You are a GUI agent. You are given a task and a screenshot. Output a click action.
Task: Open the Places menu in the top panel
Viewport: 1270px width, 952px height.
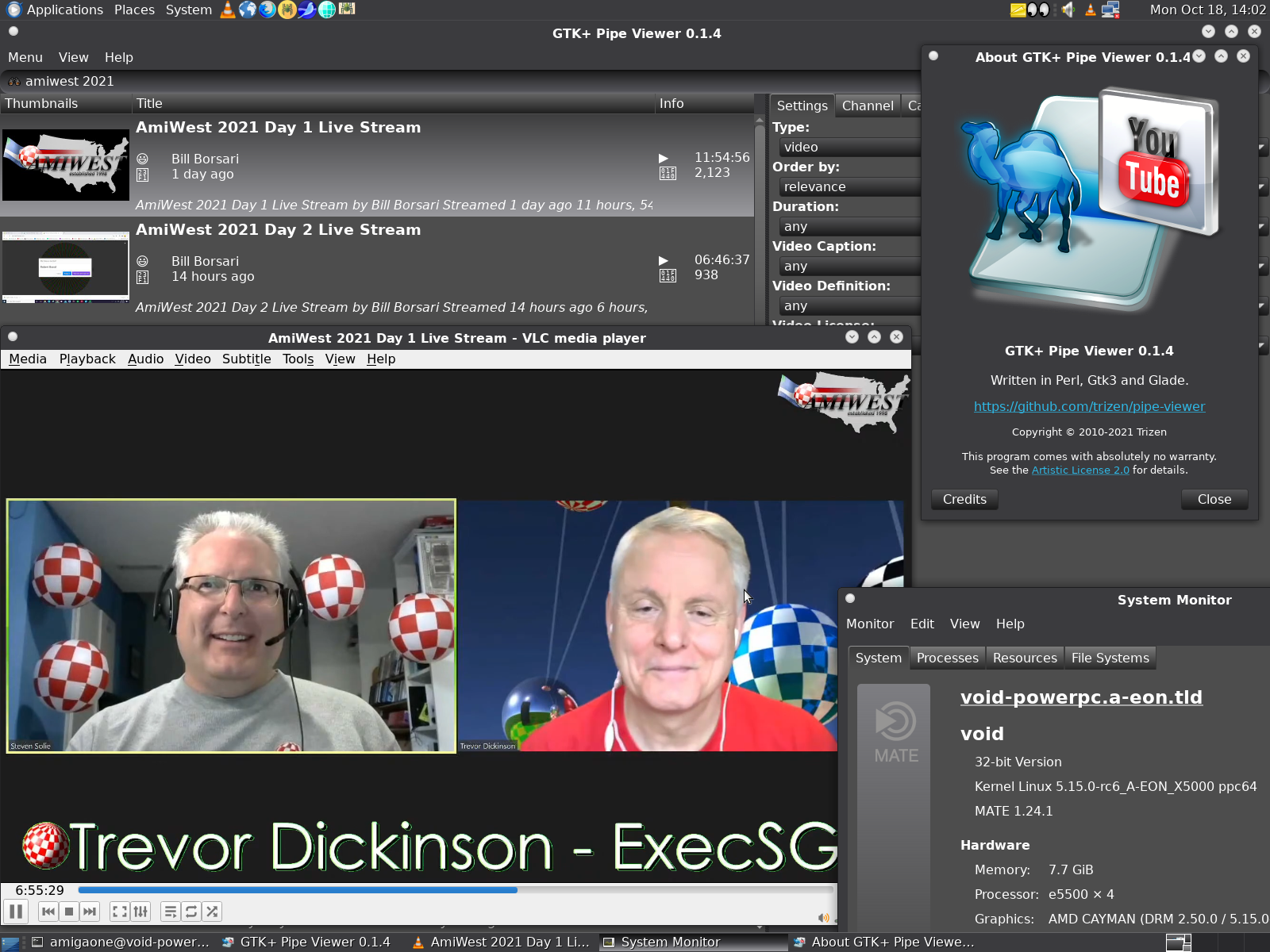point(134,10)
